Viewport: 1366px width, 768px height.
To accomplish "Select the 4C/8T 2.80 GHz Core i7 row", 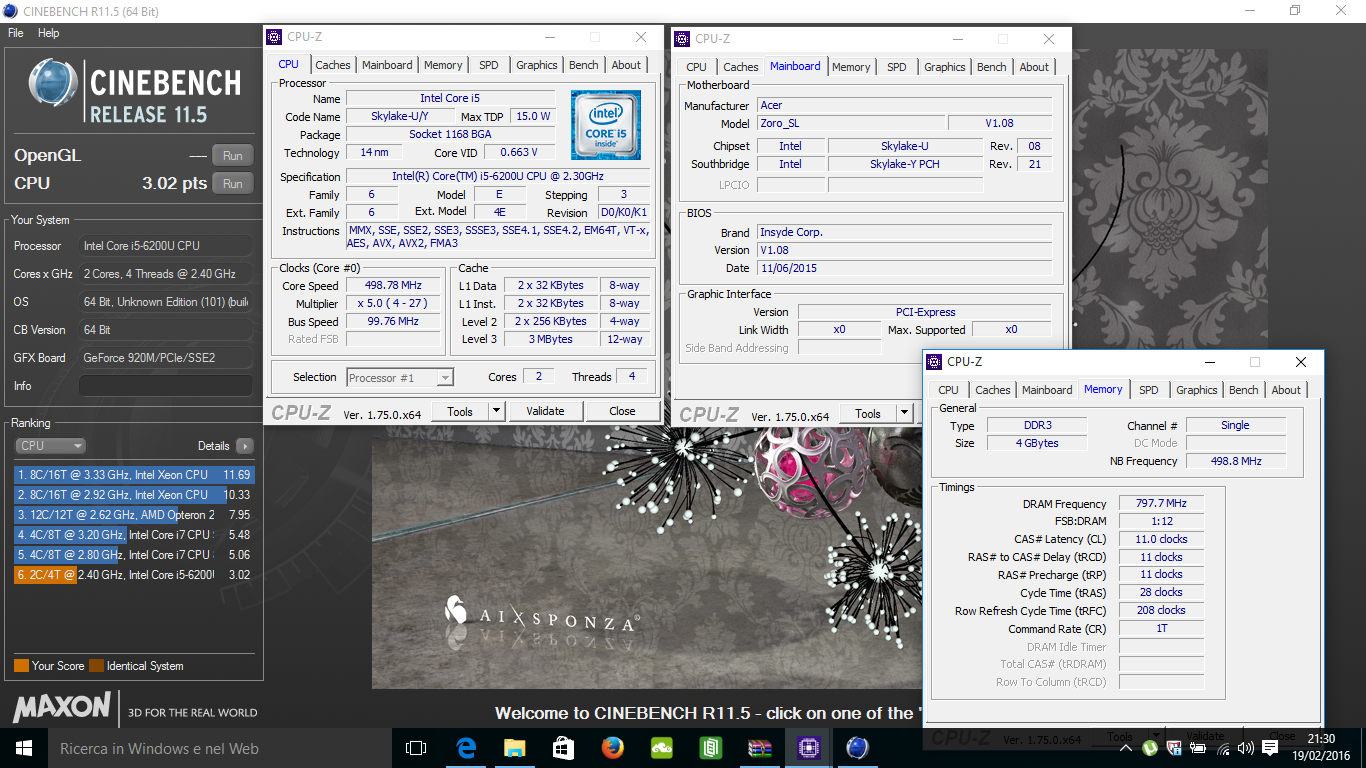I will (134, 555).
